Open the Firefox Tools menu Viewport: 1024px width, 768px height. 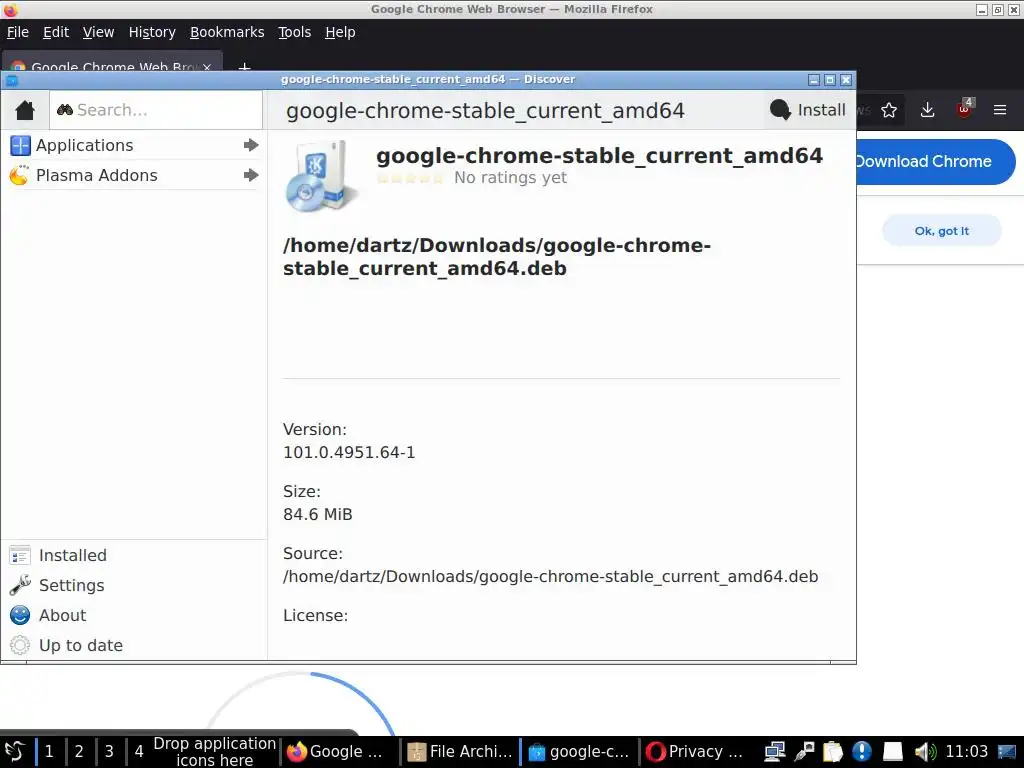pos(294,32)
